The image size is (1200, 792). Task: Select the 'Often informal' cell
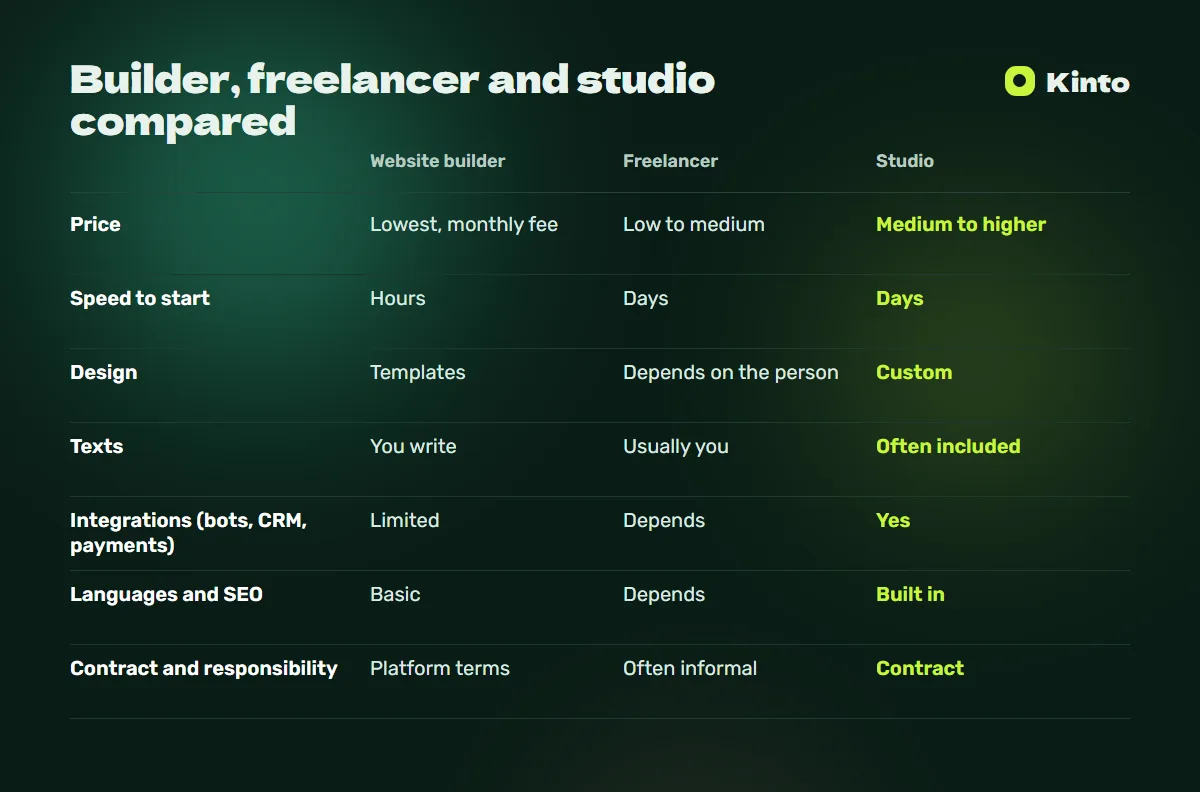click(690, 668)
